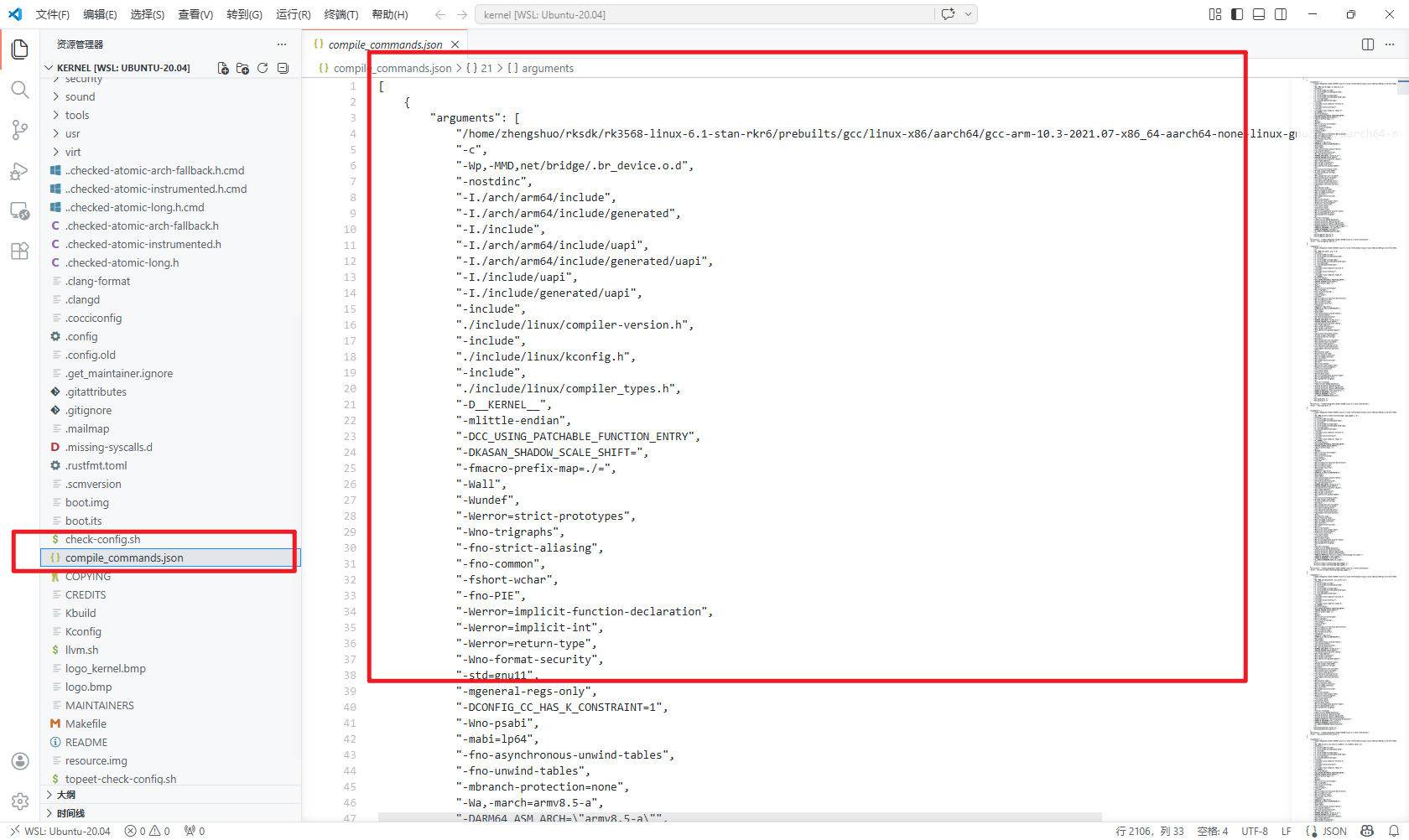Change indentation via 空格: 4
This screenshot has width=1409, height=840.
pos(1213,831)
